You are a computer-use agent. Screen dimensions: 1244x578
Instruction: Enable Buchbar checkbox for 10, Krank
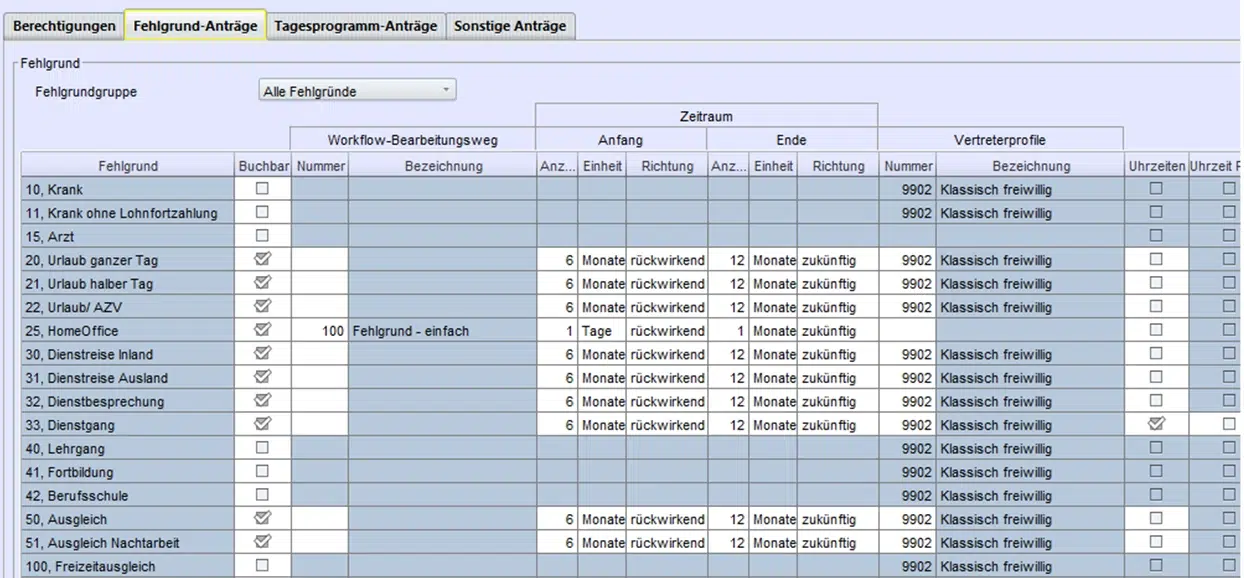[263, 189]
